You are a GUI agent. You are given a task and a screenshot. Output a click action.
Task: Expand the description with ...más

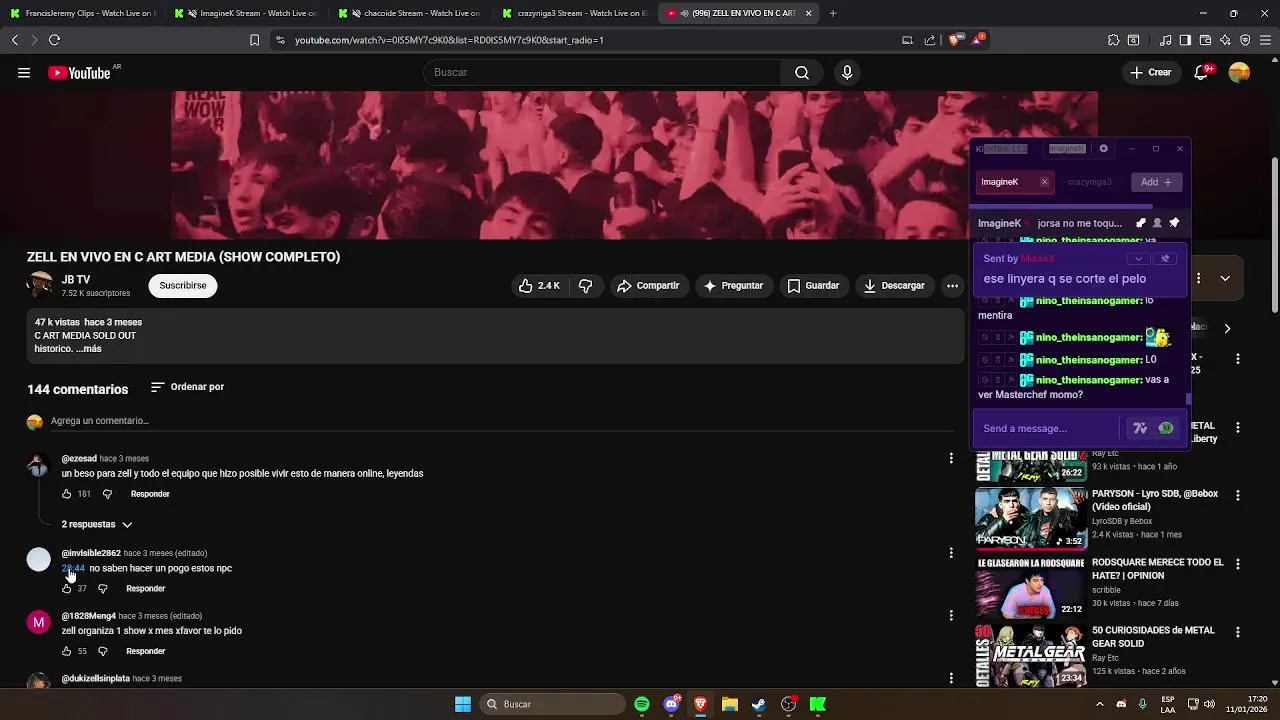pyautogui.click(x=89, y=349)
